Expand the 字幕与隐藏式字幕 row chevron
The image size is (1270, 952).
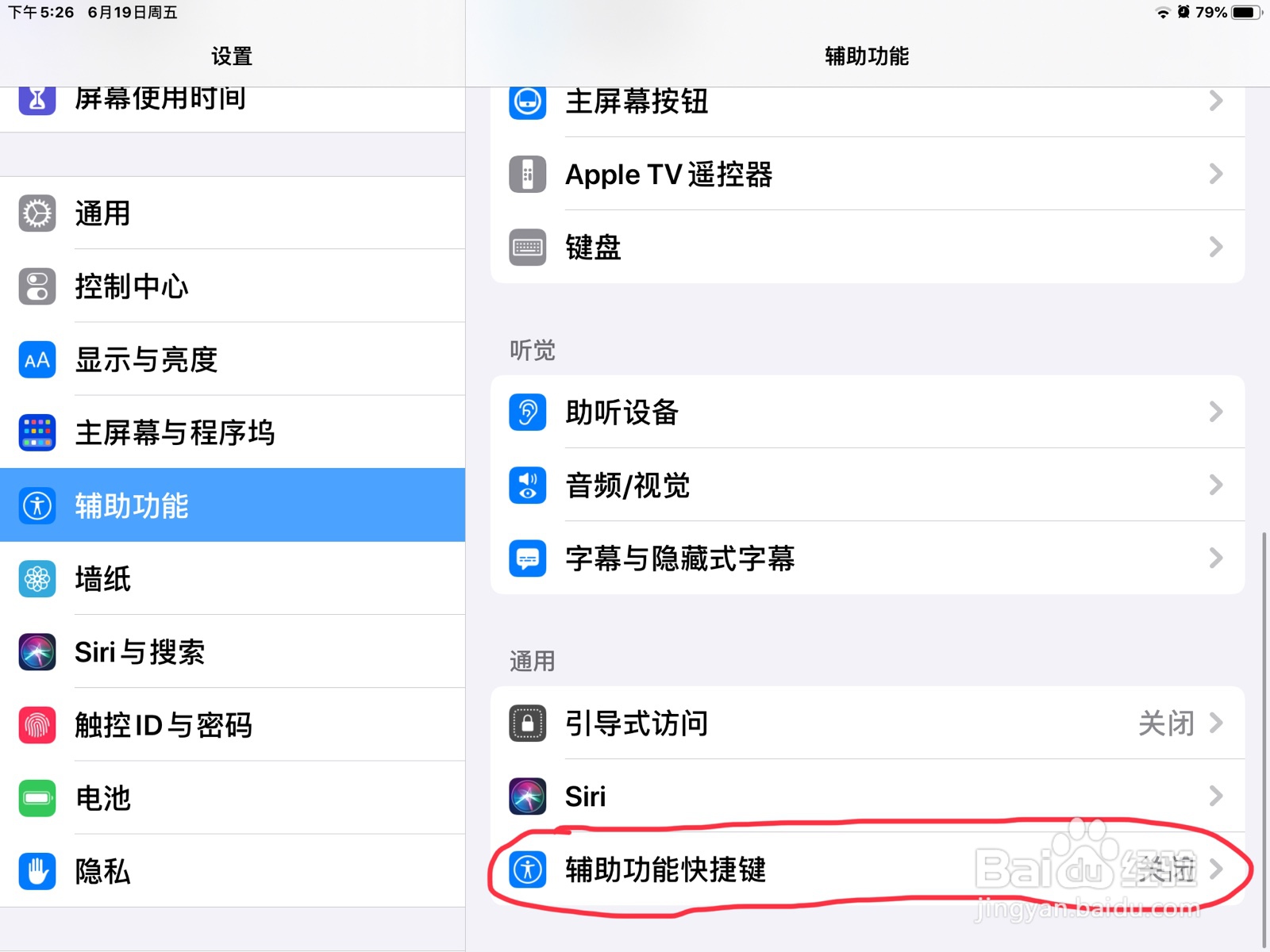tap(1216, 558)
